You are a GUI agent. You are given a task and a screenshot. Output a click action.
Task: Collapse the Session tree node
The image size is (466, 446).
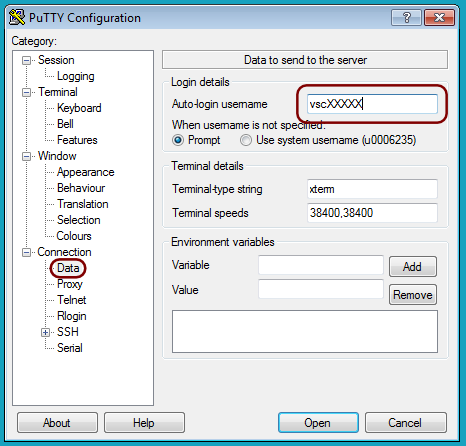[26, 60]
